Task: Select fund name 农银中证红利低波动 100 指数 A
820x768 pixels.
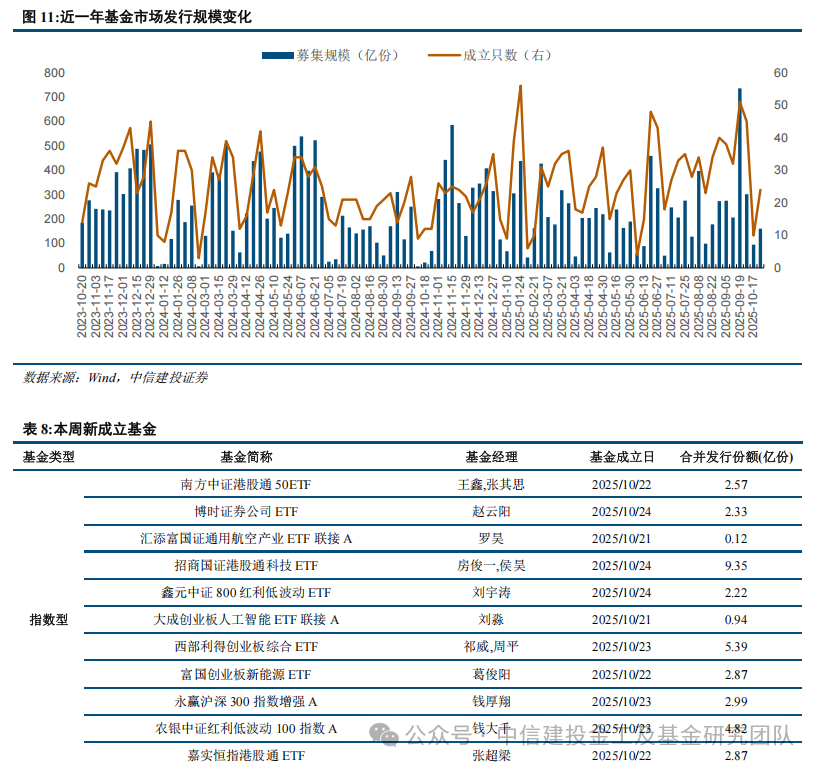Action: tap(246, 728)
